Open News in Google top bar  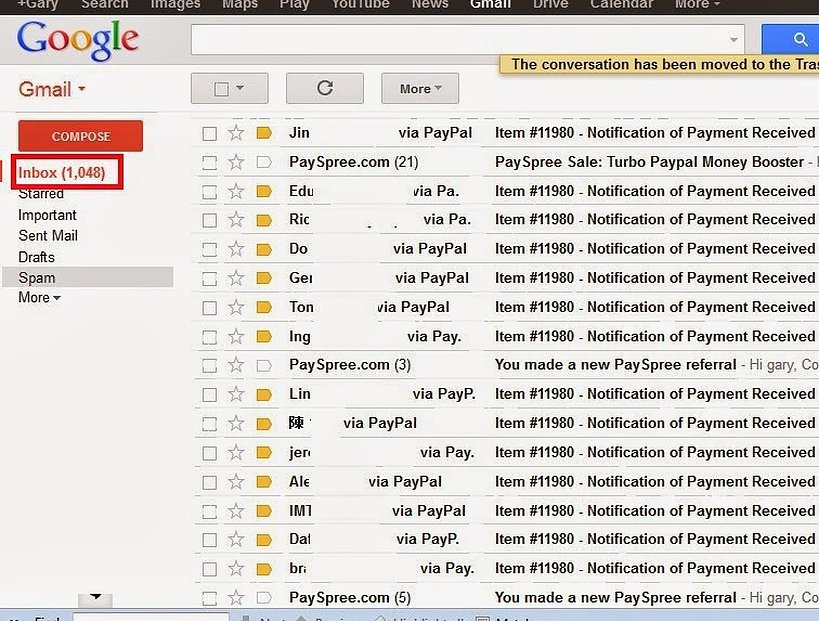(x=430, y=4)
